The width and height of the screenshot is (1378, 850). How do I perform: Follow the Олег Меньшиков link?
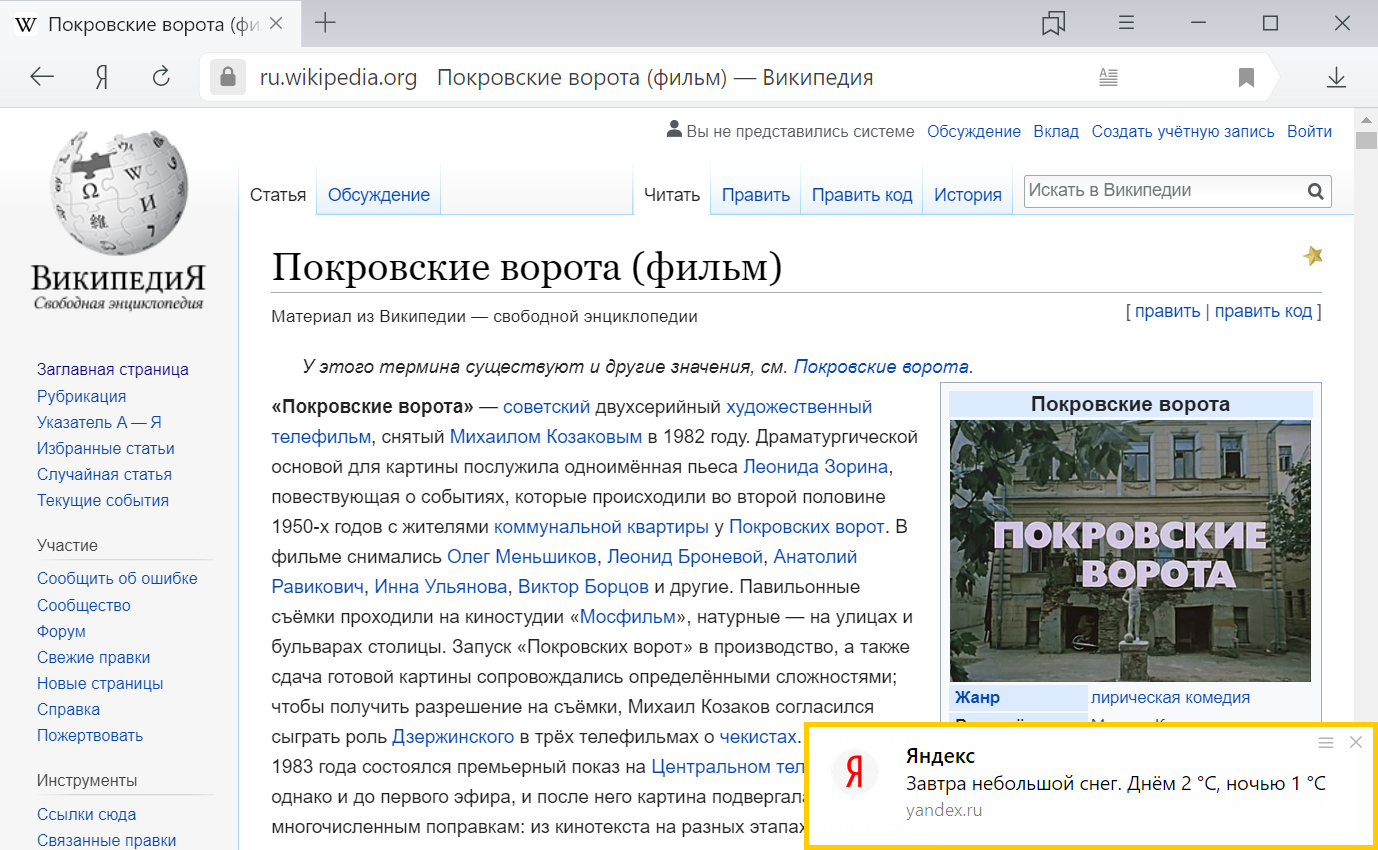[x=522, y=556]
